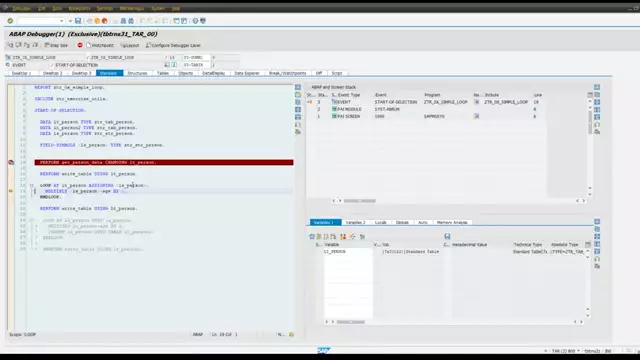Image resolution: width=640 pixels, height=360 pixels.
Task: Click the SAP logo in the bottom status bar
Action: tap(323, 350)
